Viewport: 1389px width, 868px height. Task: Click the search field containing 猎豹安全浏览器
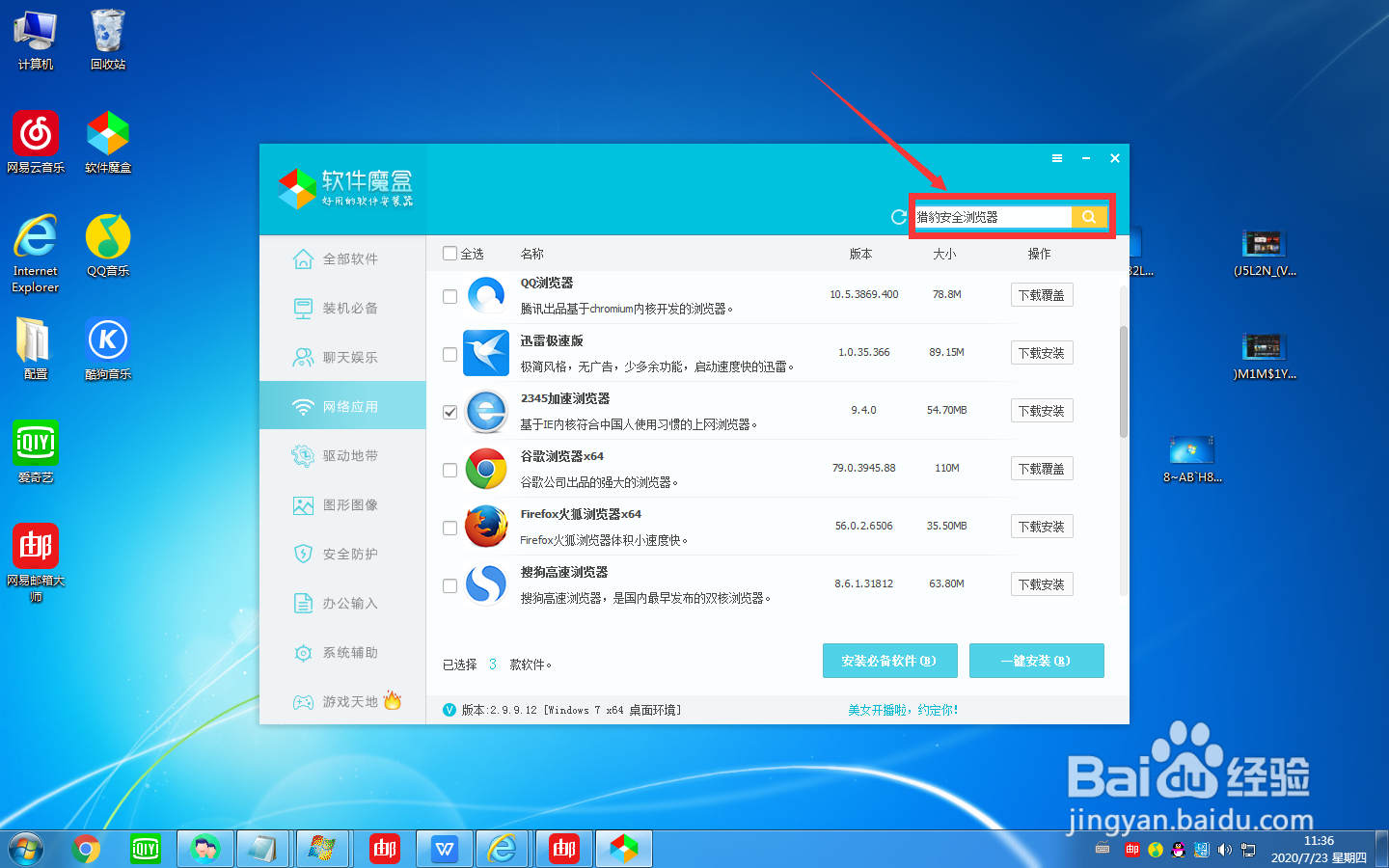[993, 217]
